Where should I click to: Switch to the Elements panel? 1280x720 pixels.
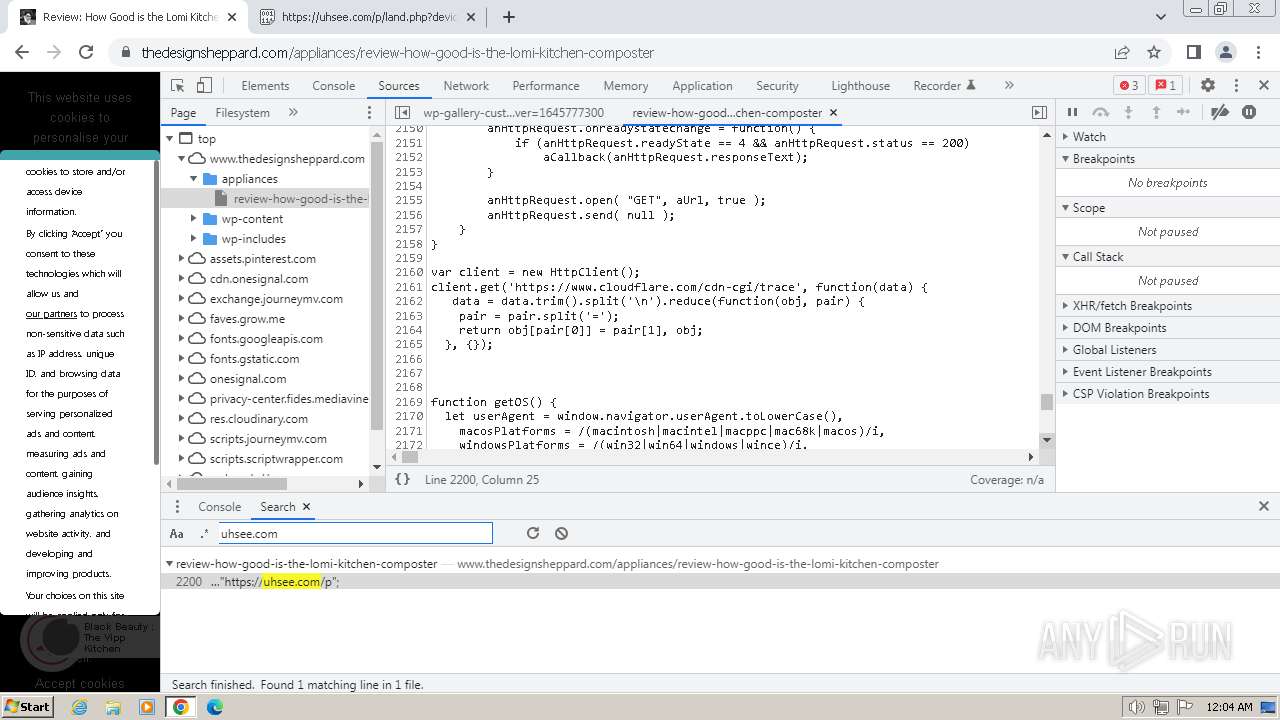tap(265, 86)
